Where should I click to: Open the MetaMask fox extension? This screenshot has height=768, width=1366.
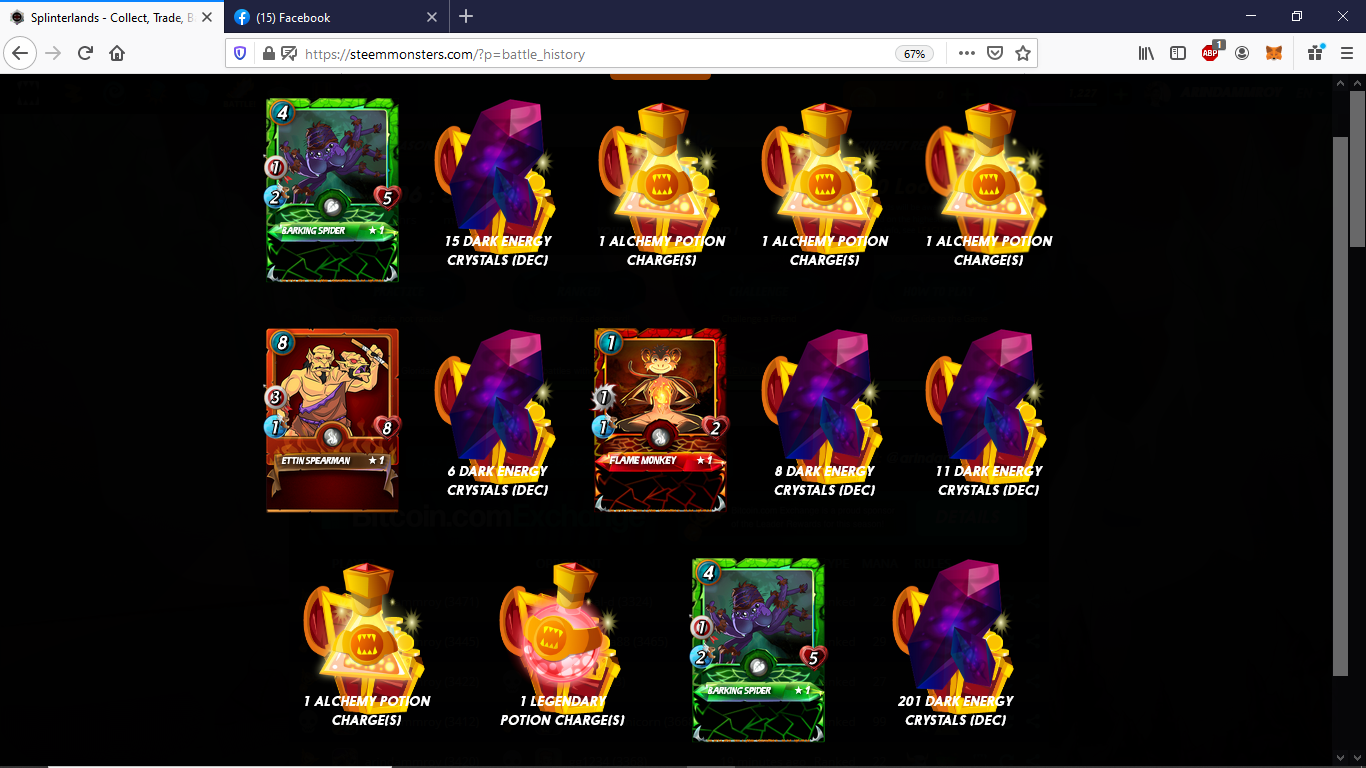pyautogui.click(x=1274, y=53)
